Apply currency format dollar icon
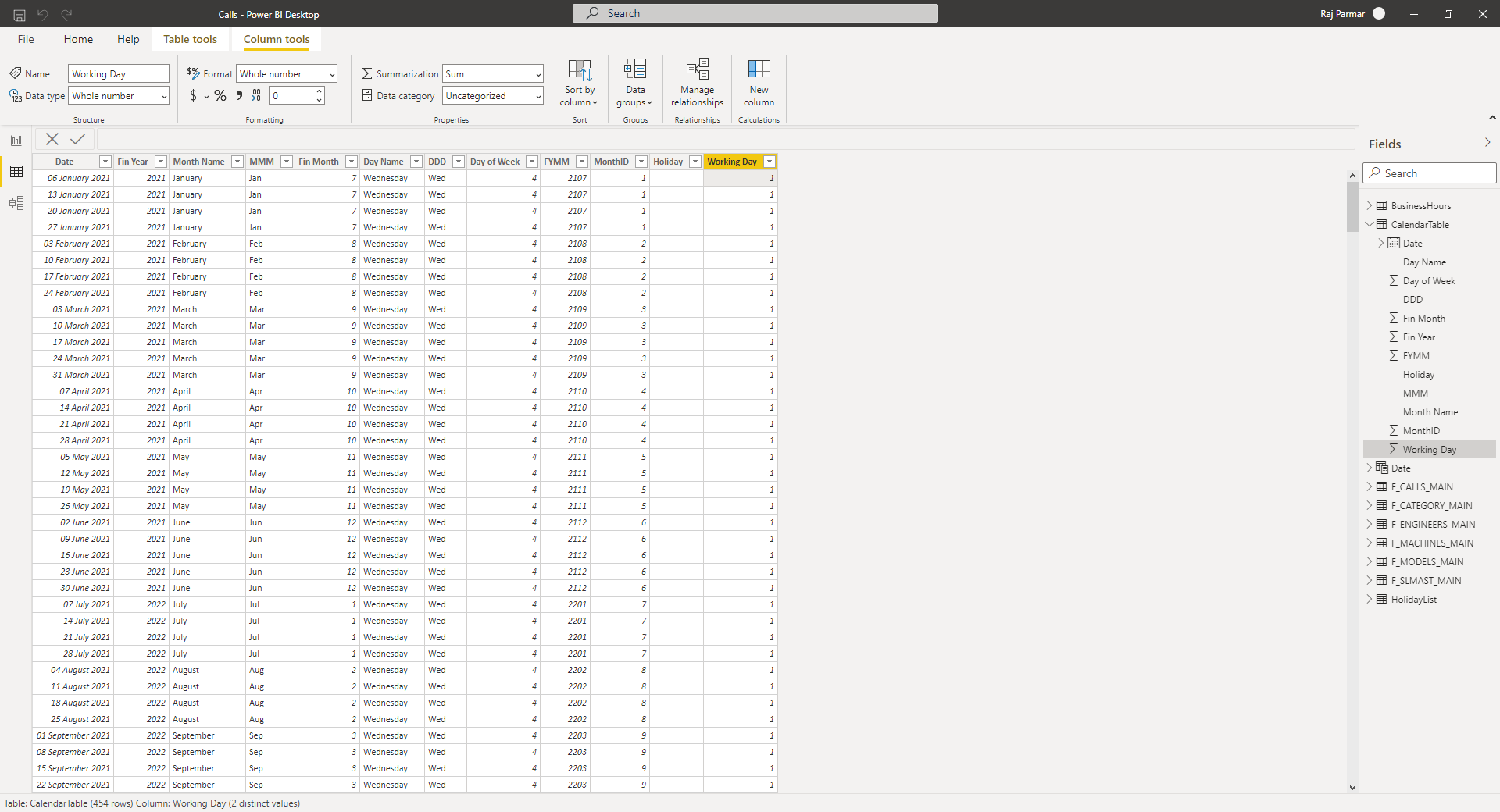Image resolution: width=1500 pixels, height=812 pixels. (x=193, y=95)
